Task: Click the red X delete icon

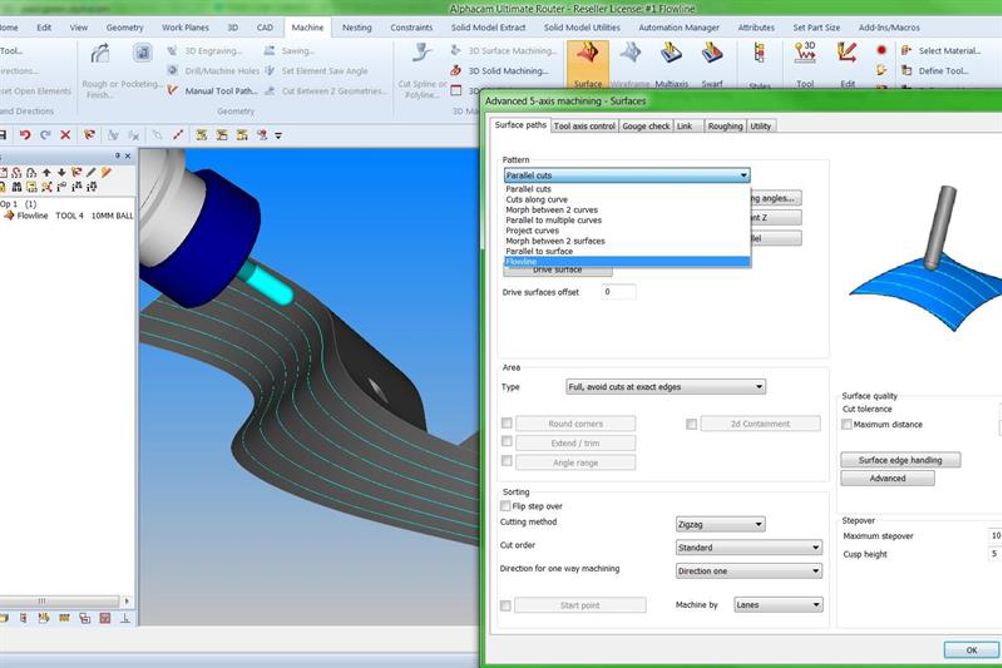Action: (65, 135)
